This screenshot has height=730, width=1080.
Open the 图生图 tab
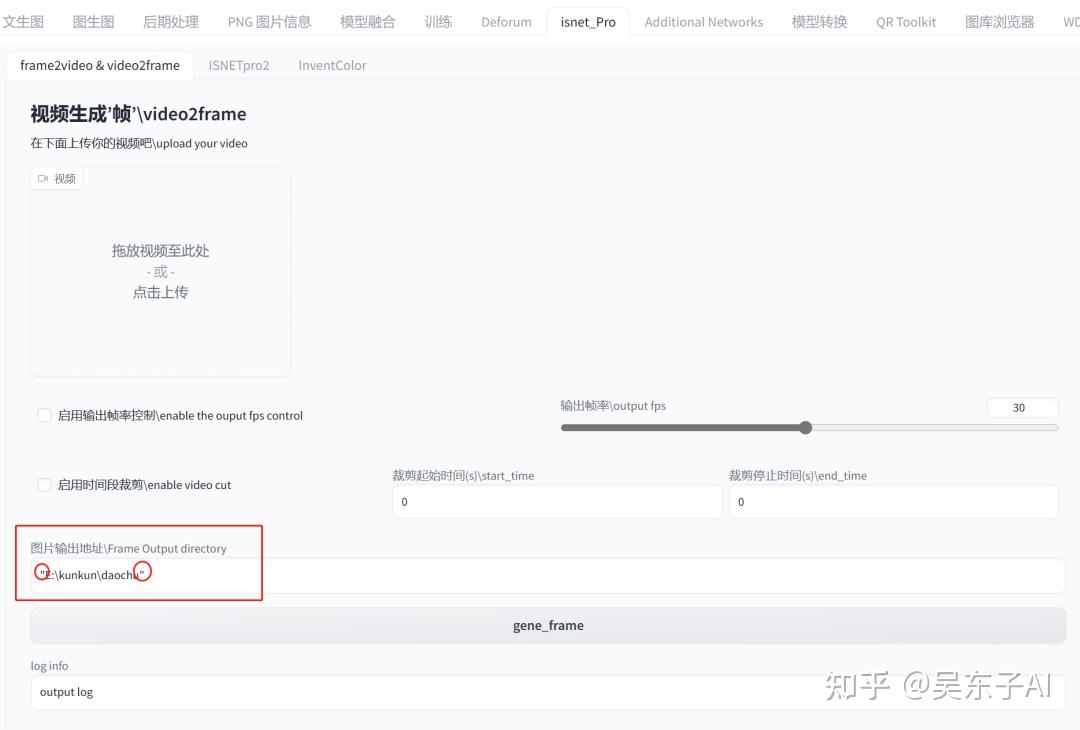click(94, 22)
